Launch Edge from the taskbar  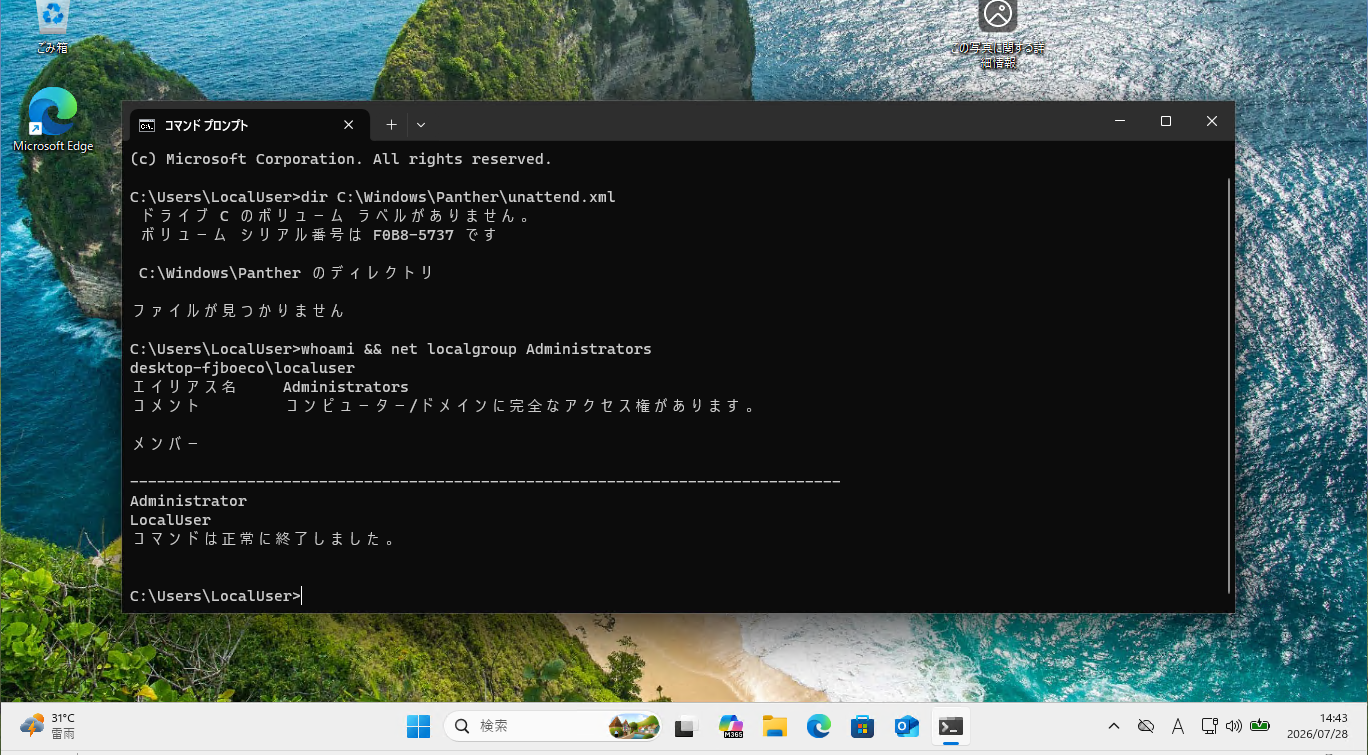tap(819, 727)
